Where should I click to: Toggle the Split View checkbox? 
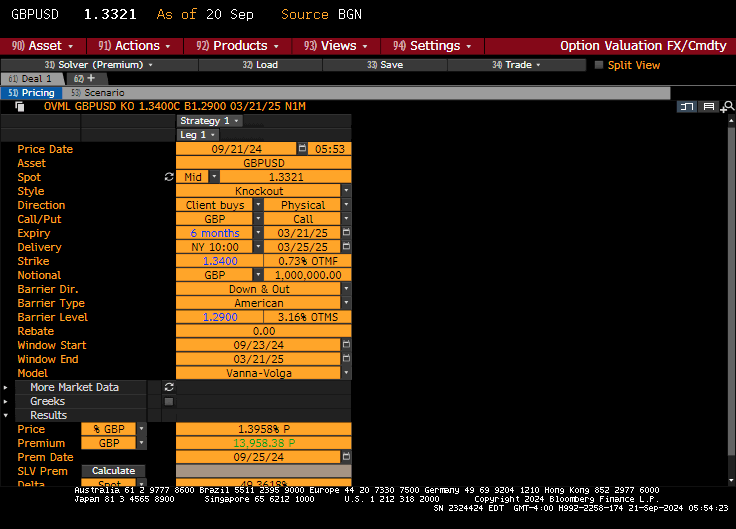[x=599, y=65]
